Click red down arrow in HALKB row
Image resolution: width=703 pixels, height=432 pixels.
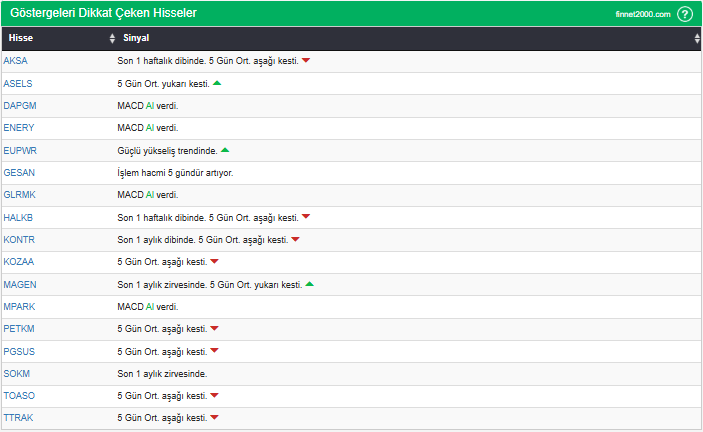(306, 217)
